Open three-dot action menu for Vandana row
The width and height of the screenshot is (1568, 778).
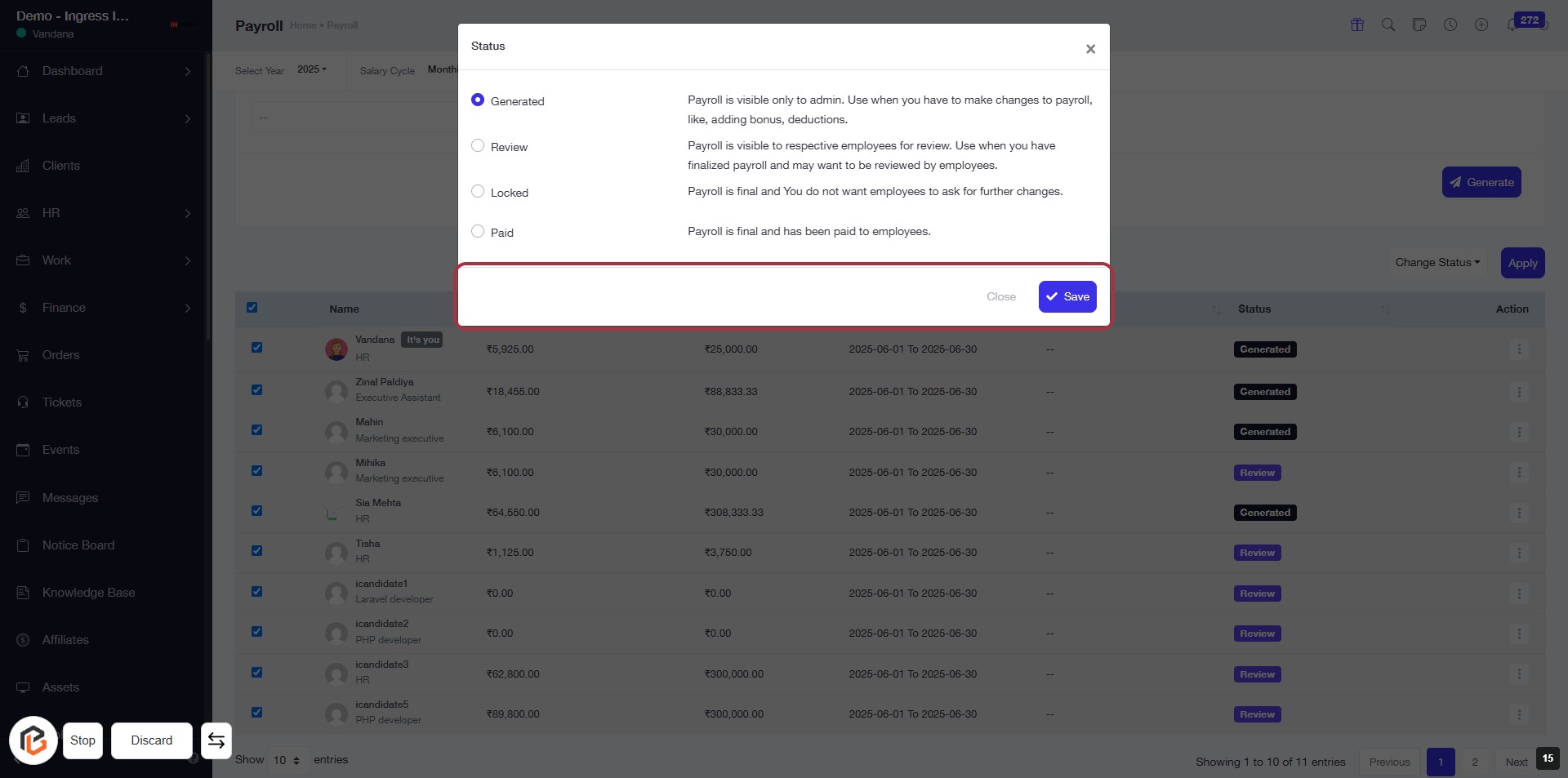tap(1519, 349)
